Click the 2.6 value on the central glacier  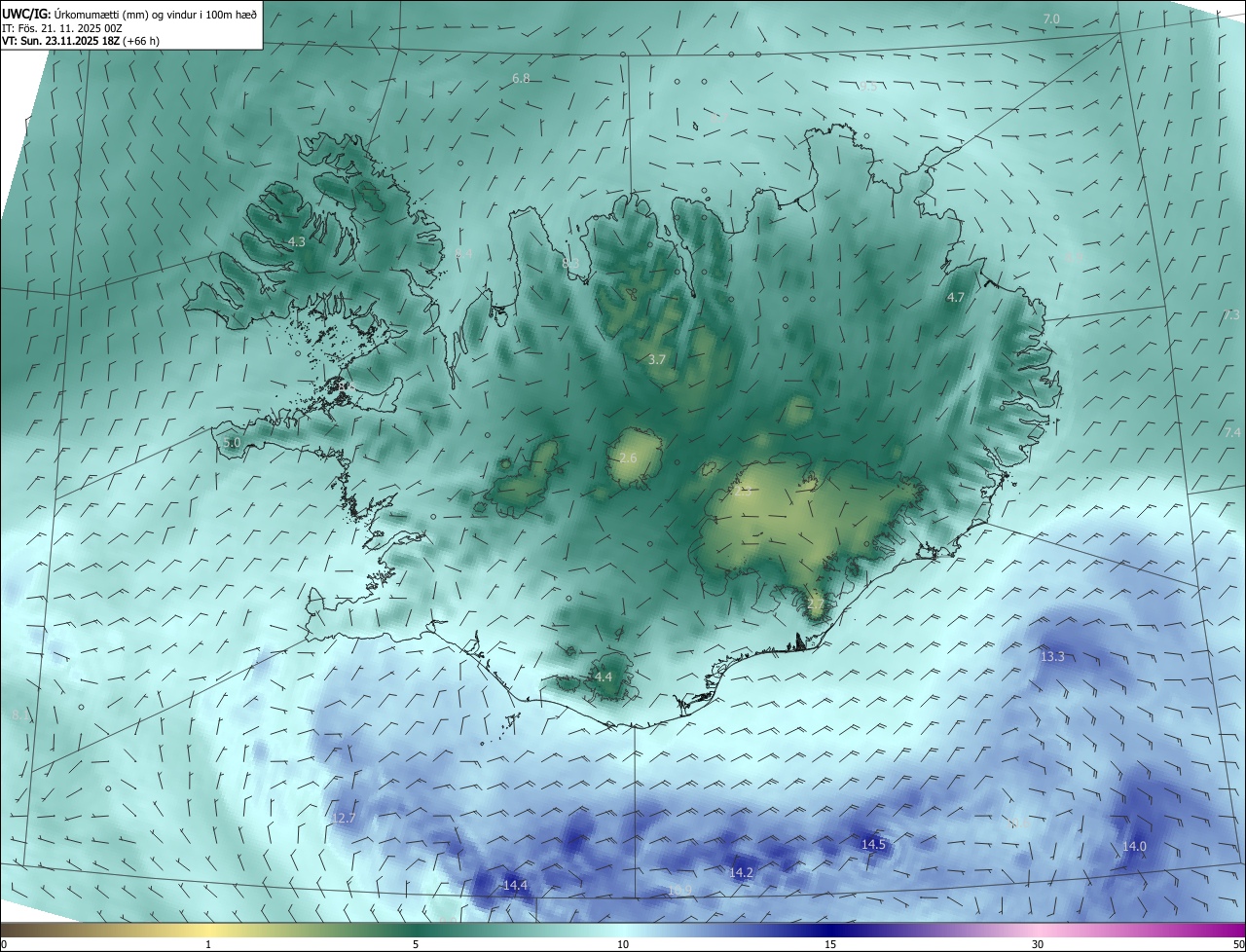[628, 458]
